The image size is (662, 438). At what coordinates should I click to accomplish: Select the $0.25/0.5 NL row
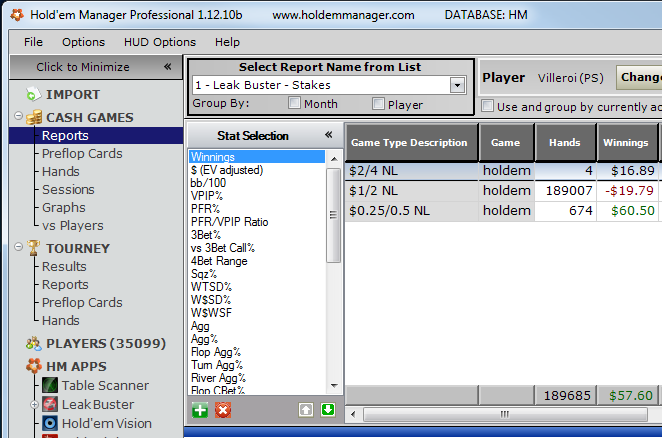pos(502,210)
